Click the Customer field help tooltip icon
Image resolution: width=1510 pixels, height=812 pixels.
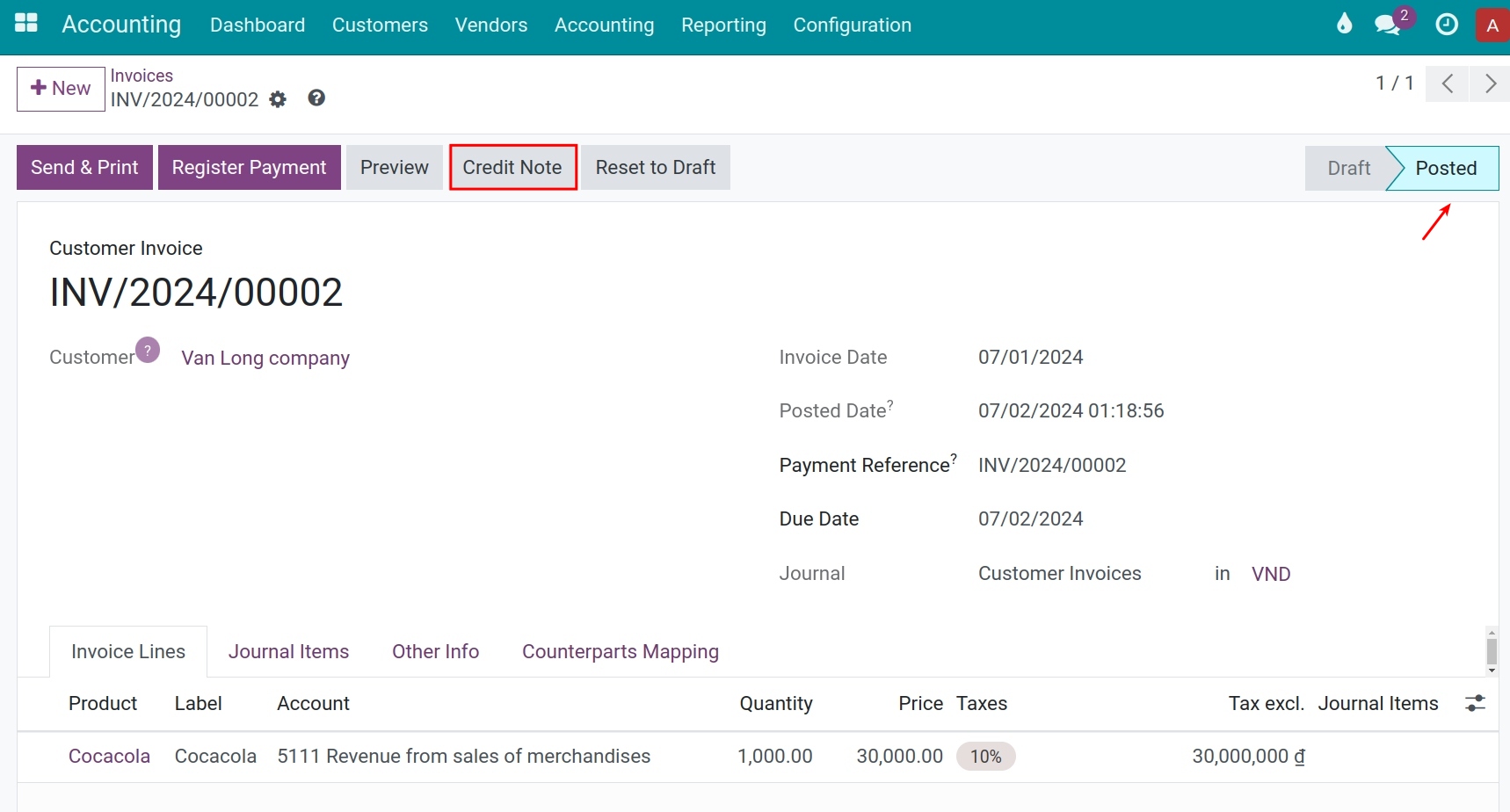148,350
